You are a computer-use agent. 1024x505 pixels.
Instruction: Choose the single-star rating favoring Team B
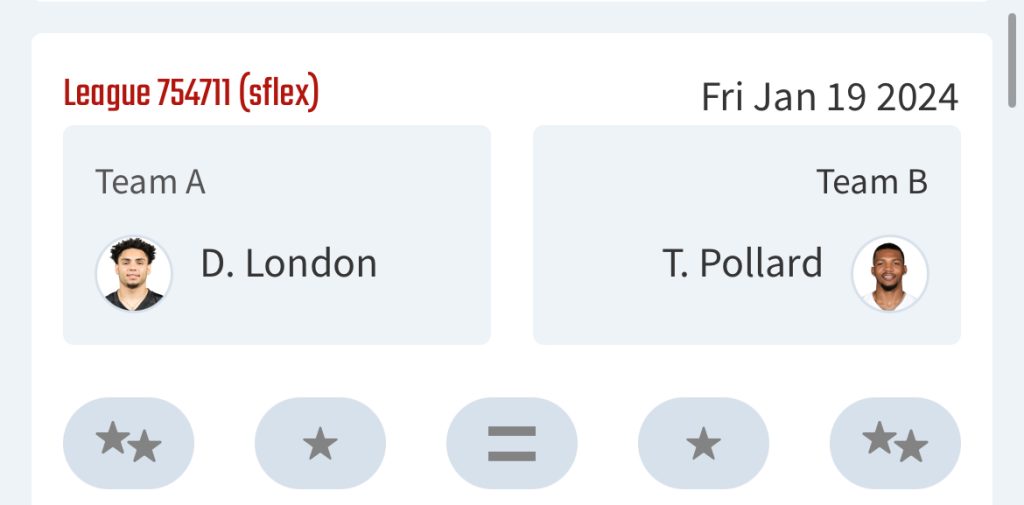click(x=703, y=443)
